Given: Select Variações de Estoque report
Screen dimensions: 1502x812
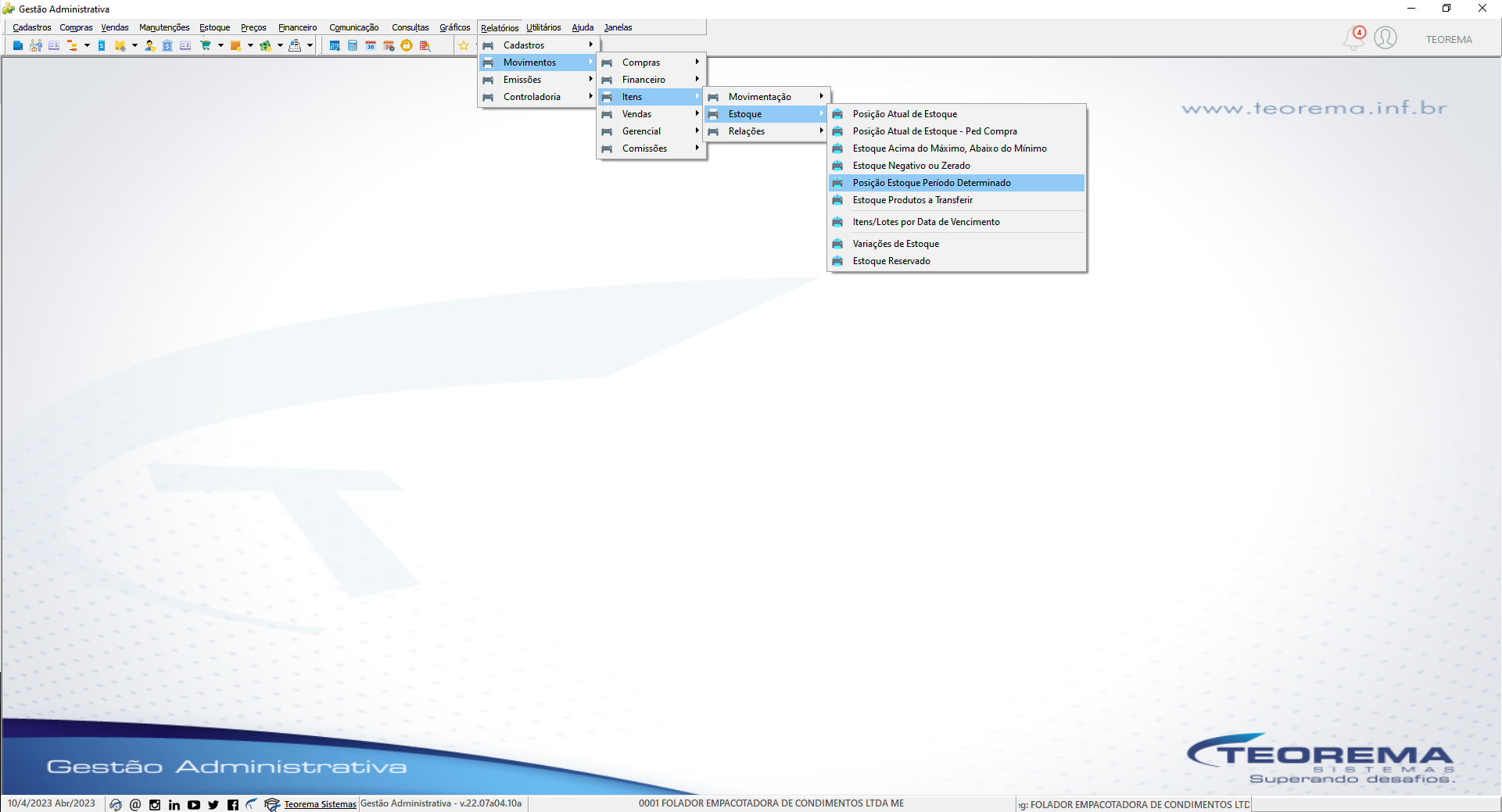Looking at the screenshot, I should coord(957,244).
